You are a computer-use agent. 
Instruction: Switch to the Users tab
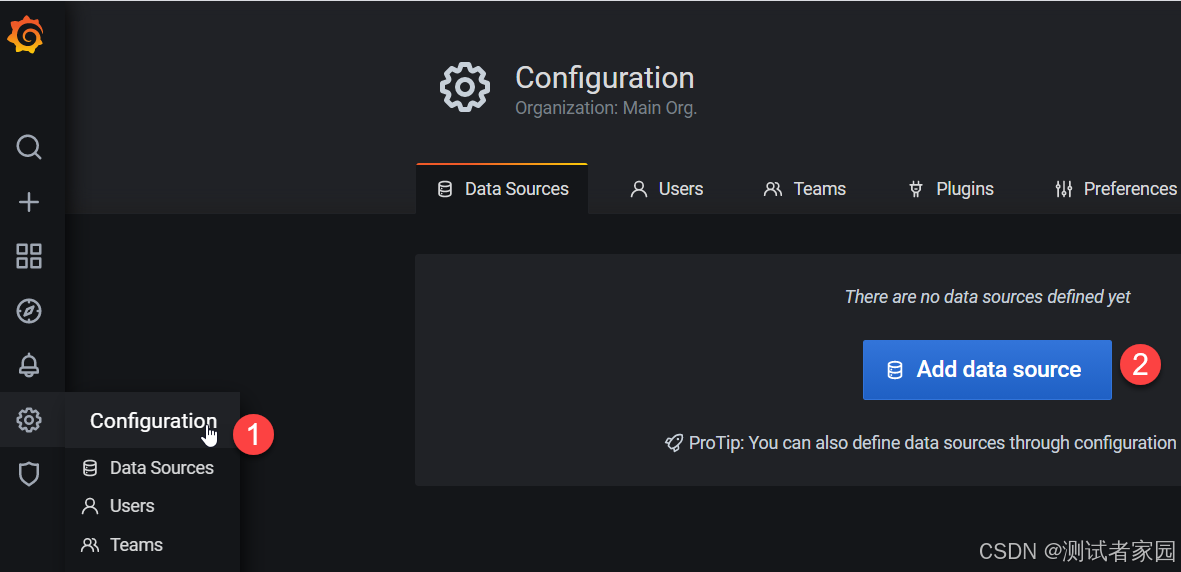[x=667, y=188]
